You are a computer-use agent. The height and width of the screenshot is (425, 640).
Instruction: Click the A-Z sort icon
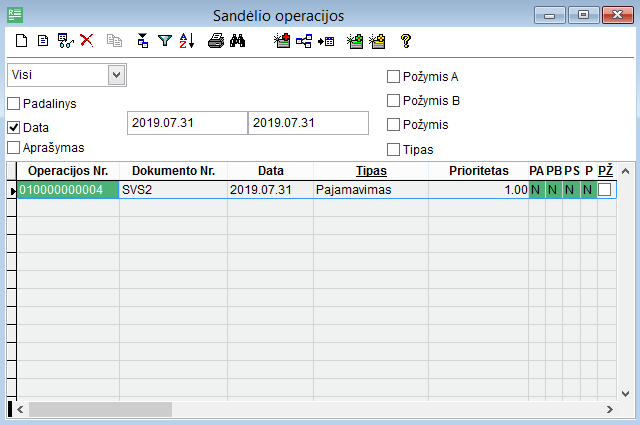pos(187,41)
